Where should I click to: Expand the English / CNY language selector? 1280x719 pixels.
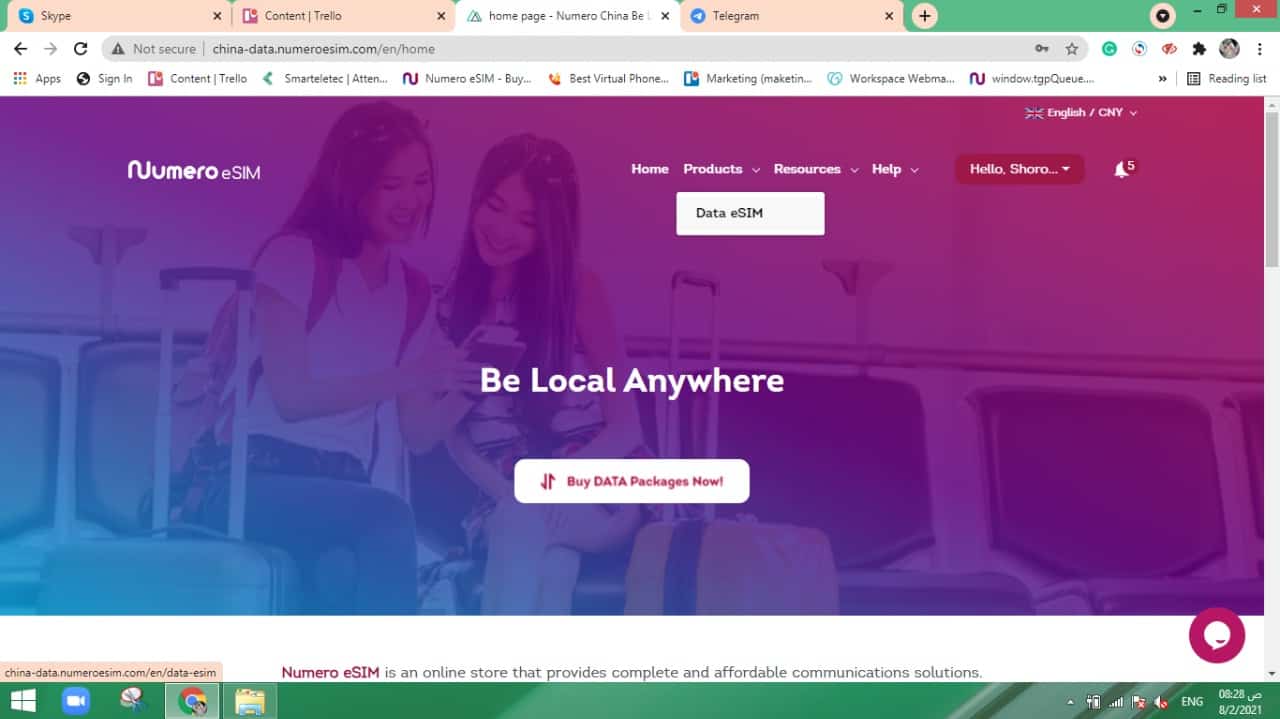1081,113
